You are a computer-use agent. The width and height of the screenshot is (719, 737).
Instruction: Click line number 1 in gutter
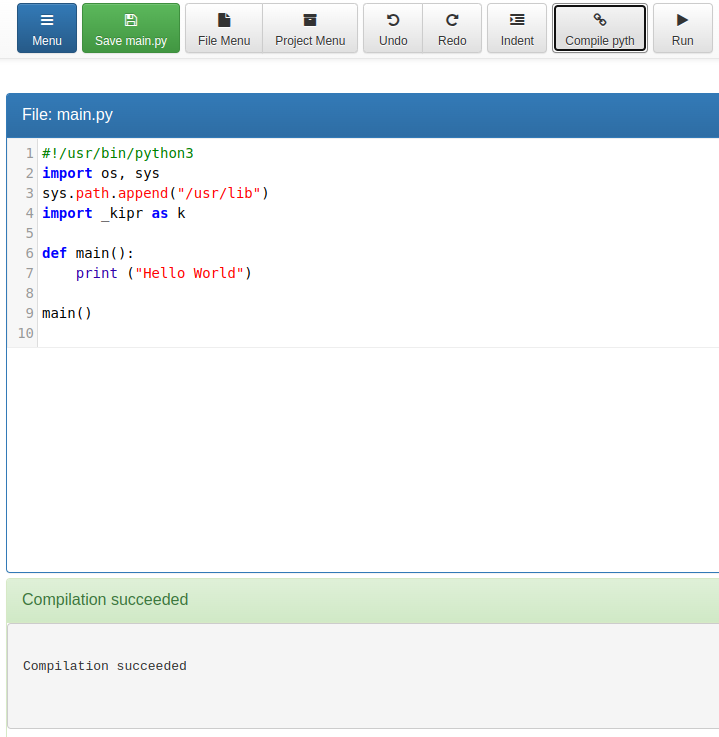[30, 153]
